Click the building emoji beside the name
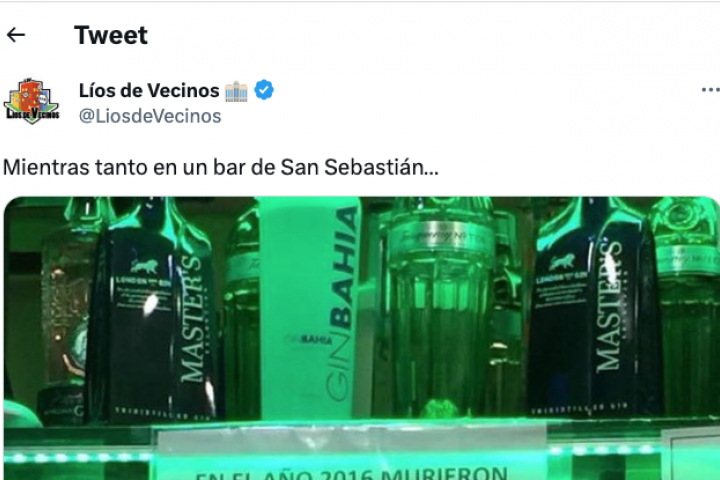This screenshot has height=480, width=720. pyautogui.click(x=236, y=90)
